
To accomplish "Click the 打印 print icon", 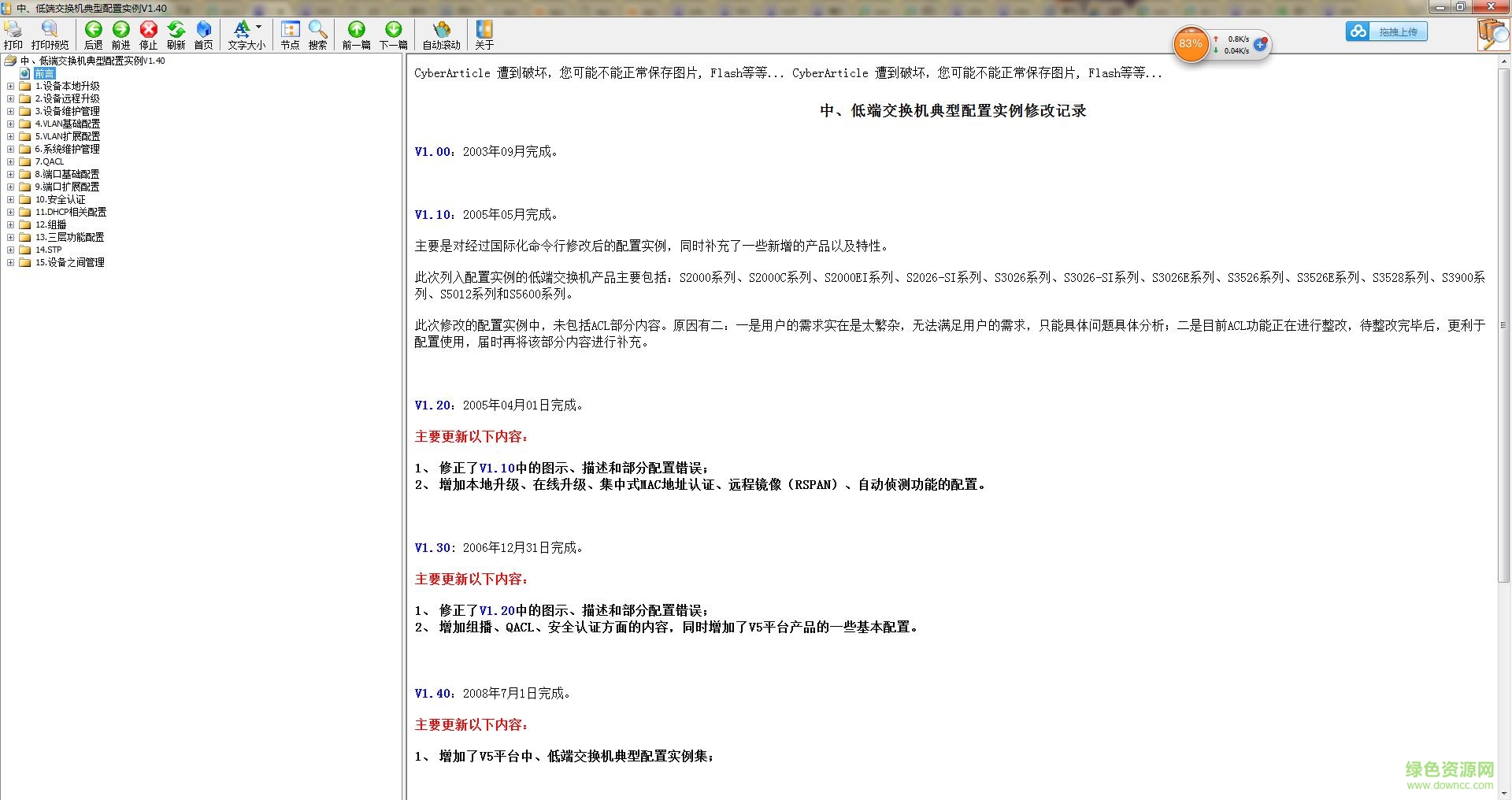I will coord(13,35).
